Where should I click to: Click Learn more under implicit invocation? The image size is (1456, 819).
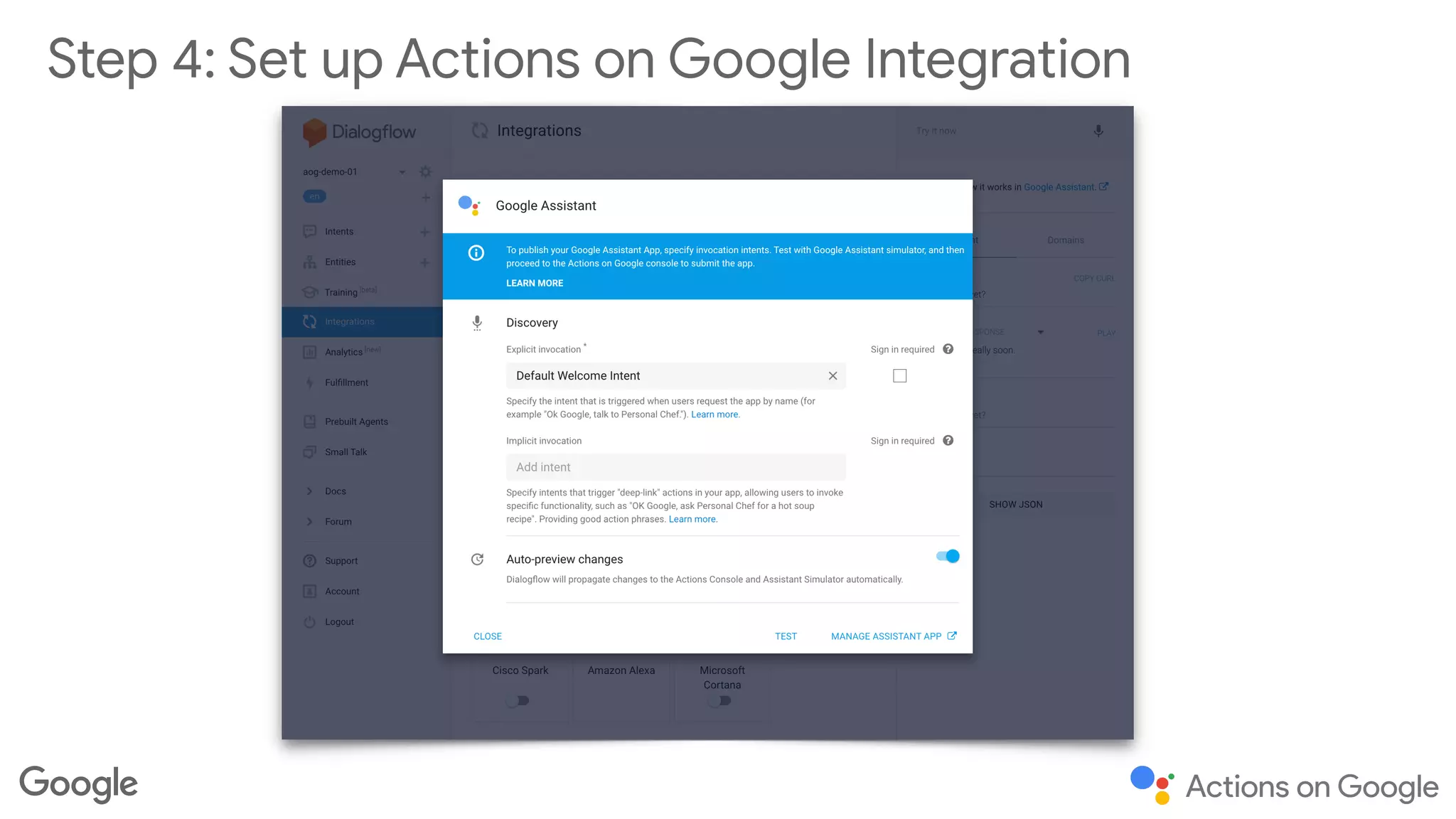693,519
